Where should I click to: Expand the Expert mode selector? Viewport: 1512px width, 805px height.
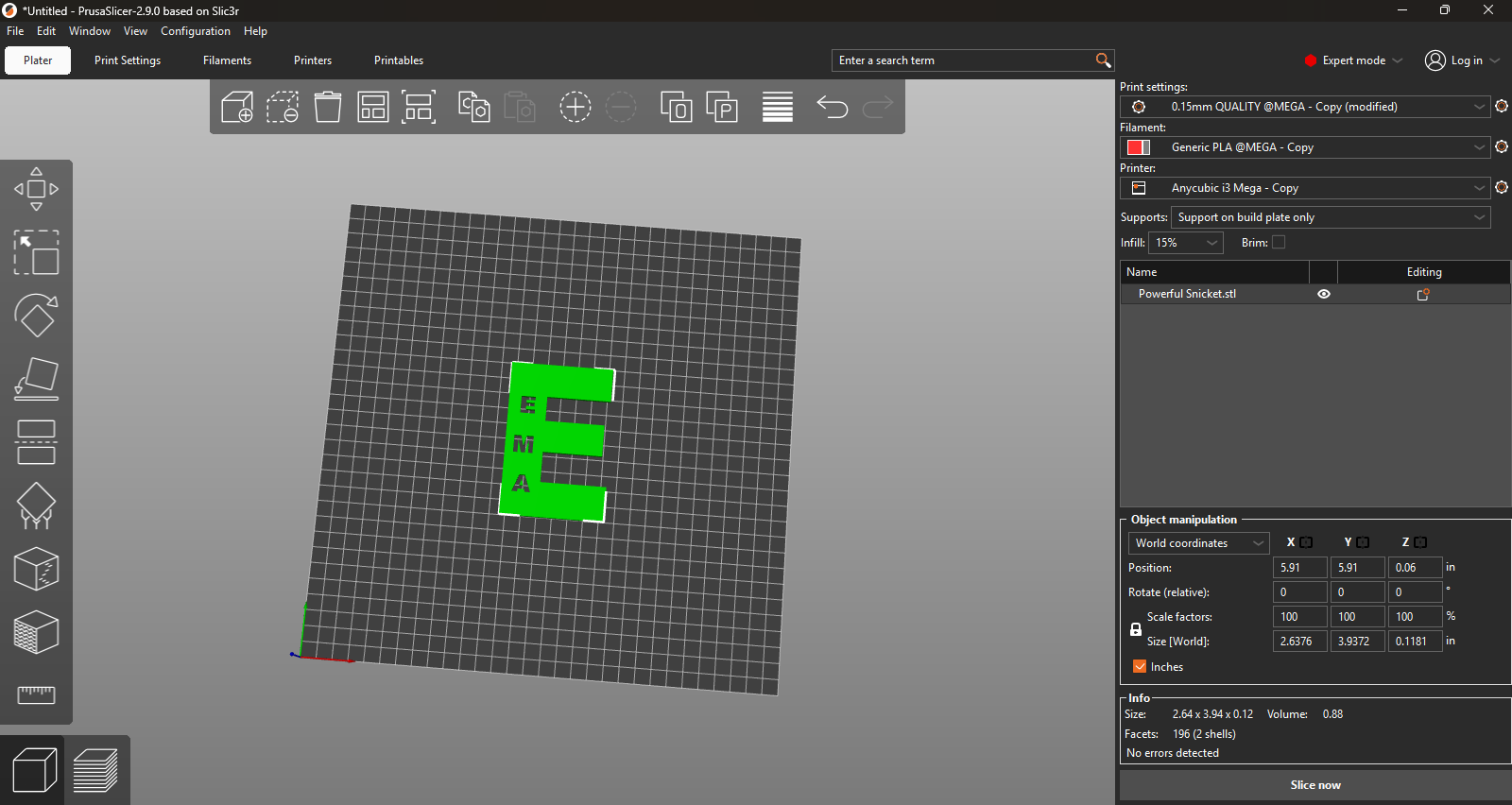tap(1353, 60)
